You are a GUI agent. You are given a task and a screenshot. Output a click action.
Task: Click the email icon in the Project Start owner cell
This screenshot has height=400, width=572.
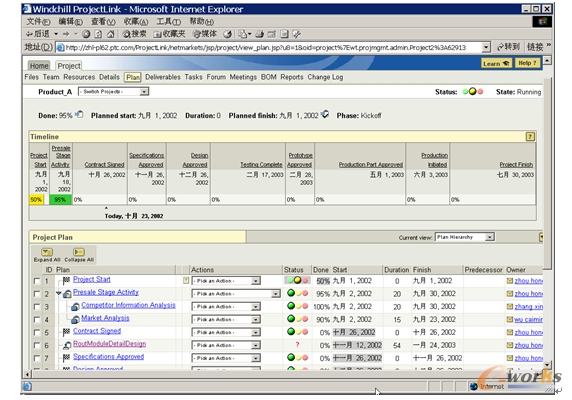510,281
